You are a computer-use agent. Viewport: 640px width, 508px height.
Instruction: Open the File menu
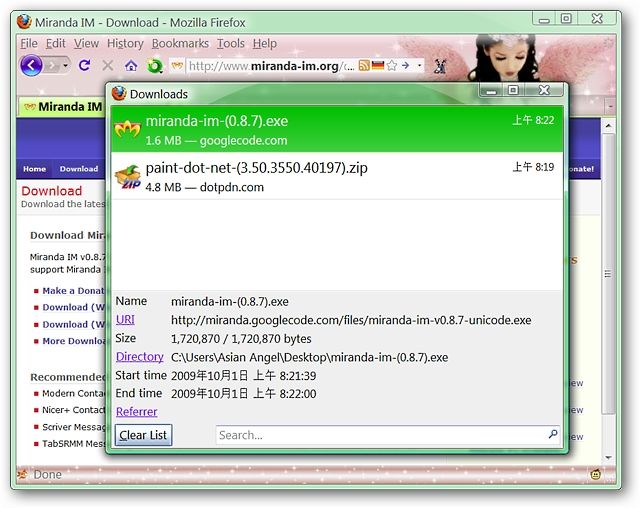click(x=29, y=43)
